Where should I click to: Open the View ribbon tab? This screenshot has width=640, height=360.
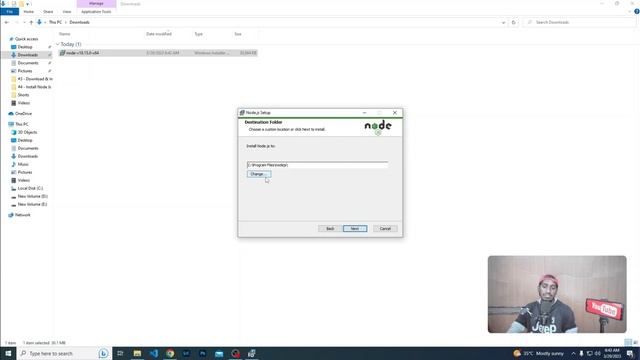click(67, 12)
